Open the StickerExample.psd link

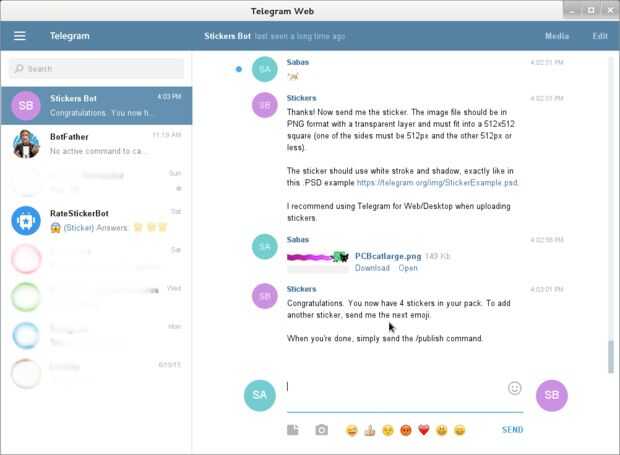[437, 183]
